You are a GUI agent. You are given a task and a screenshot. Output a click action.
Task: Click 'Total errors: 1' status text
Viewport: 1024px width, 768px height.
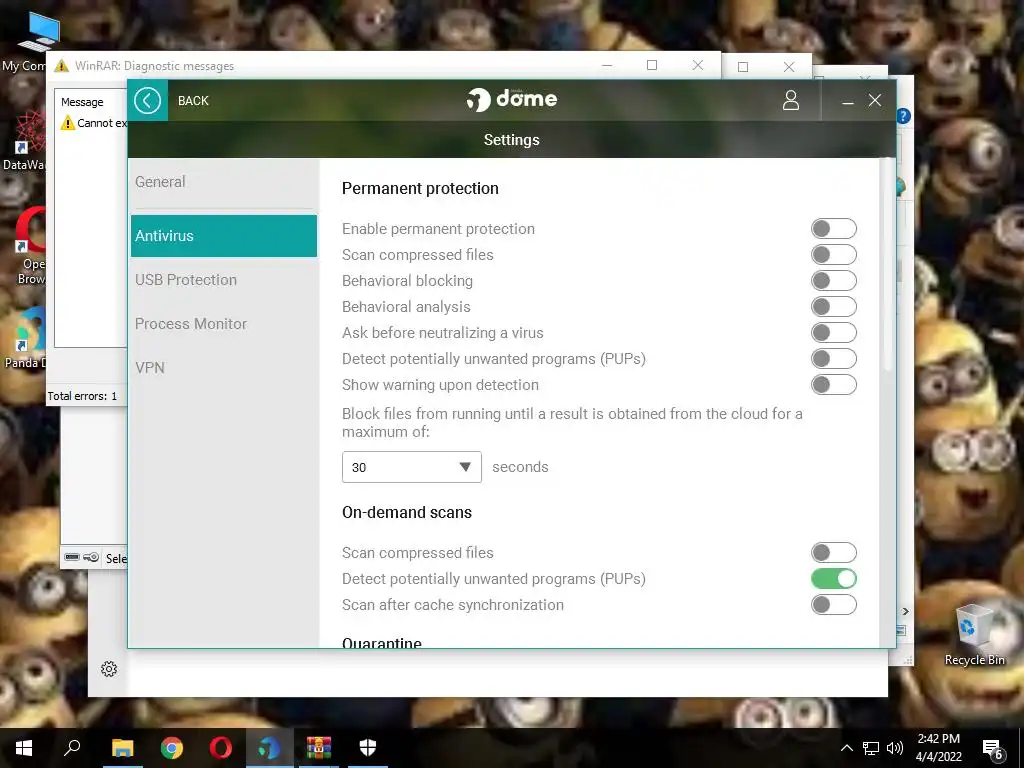coord(82,396)
